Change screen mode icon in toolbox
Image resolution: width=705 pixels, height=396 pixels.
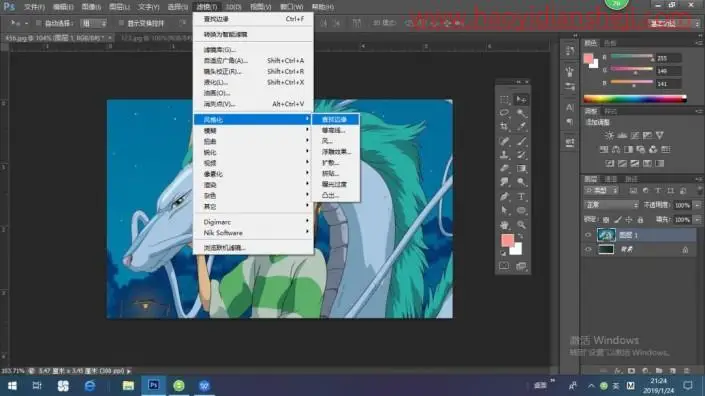point(521,266)
